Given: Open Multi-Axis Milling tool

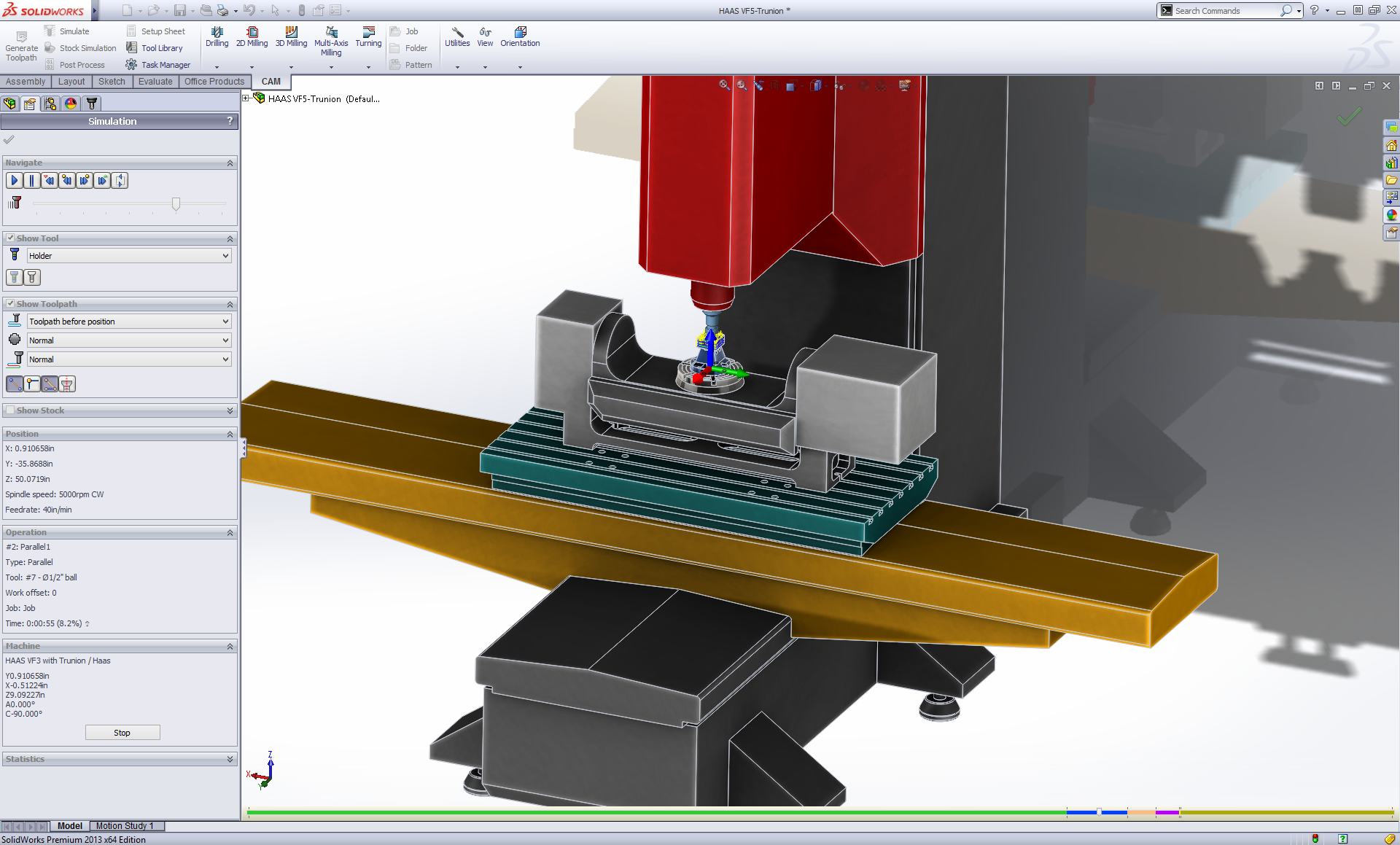Looking at the screenshot, I should point(331,42).
